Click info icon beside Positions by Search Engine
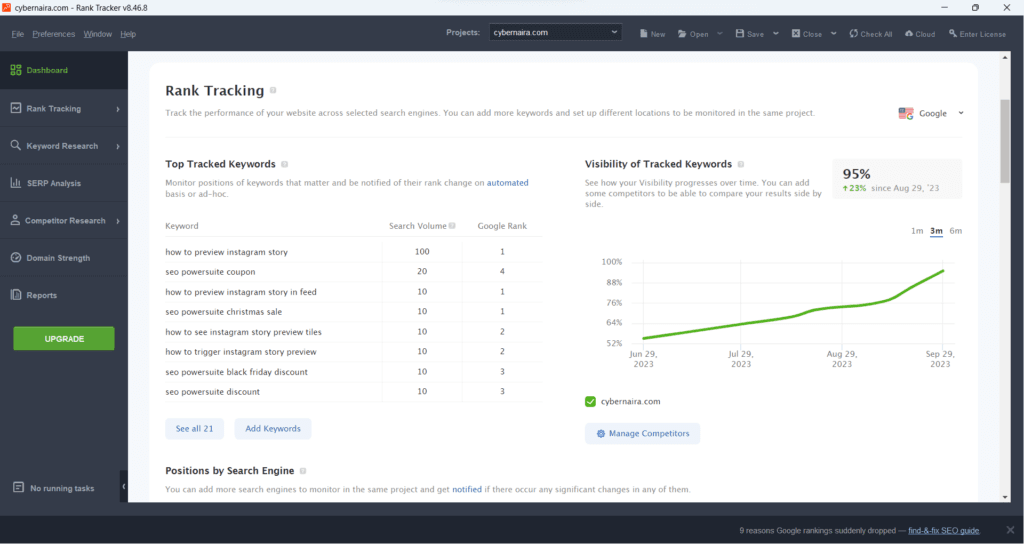 tap(303, 471)
